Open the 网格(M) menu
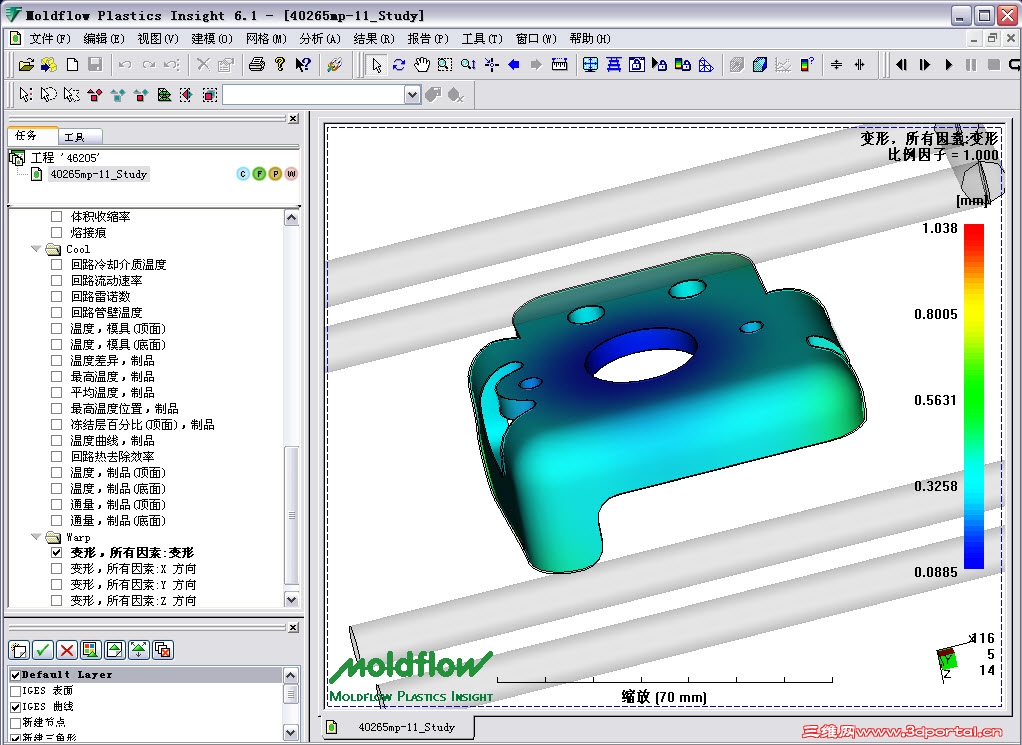 [266, 38]
